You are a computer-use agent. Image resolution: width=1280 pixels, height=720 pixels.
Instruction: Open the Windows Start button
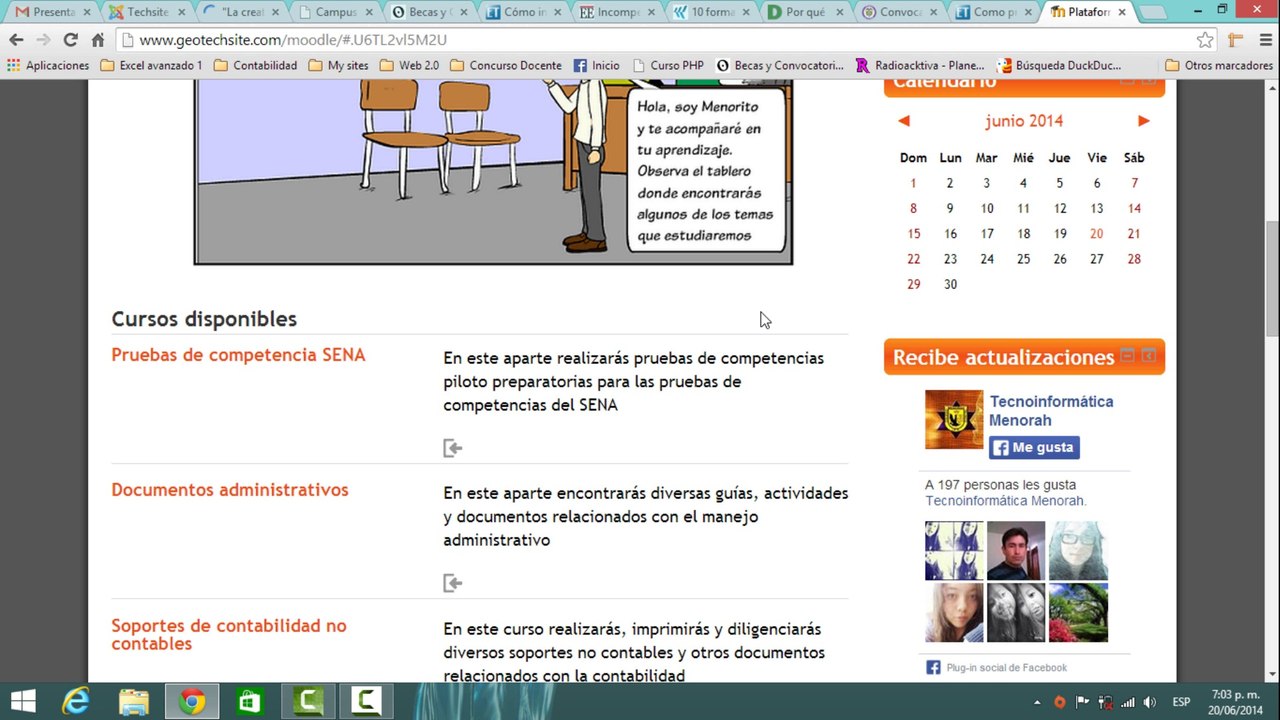pyautogui.click(x=22, y=701)
